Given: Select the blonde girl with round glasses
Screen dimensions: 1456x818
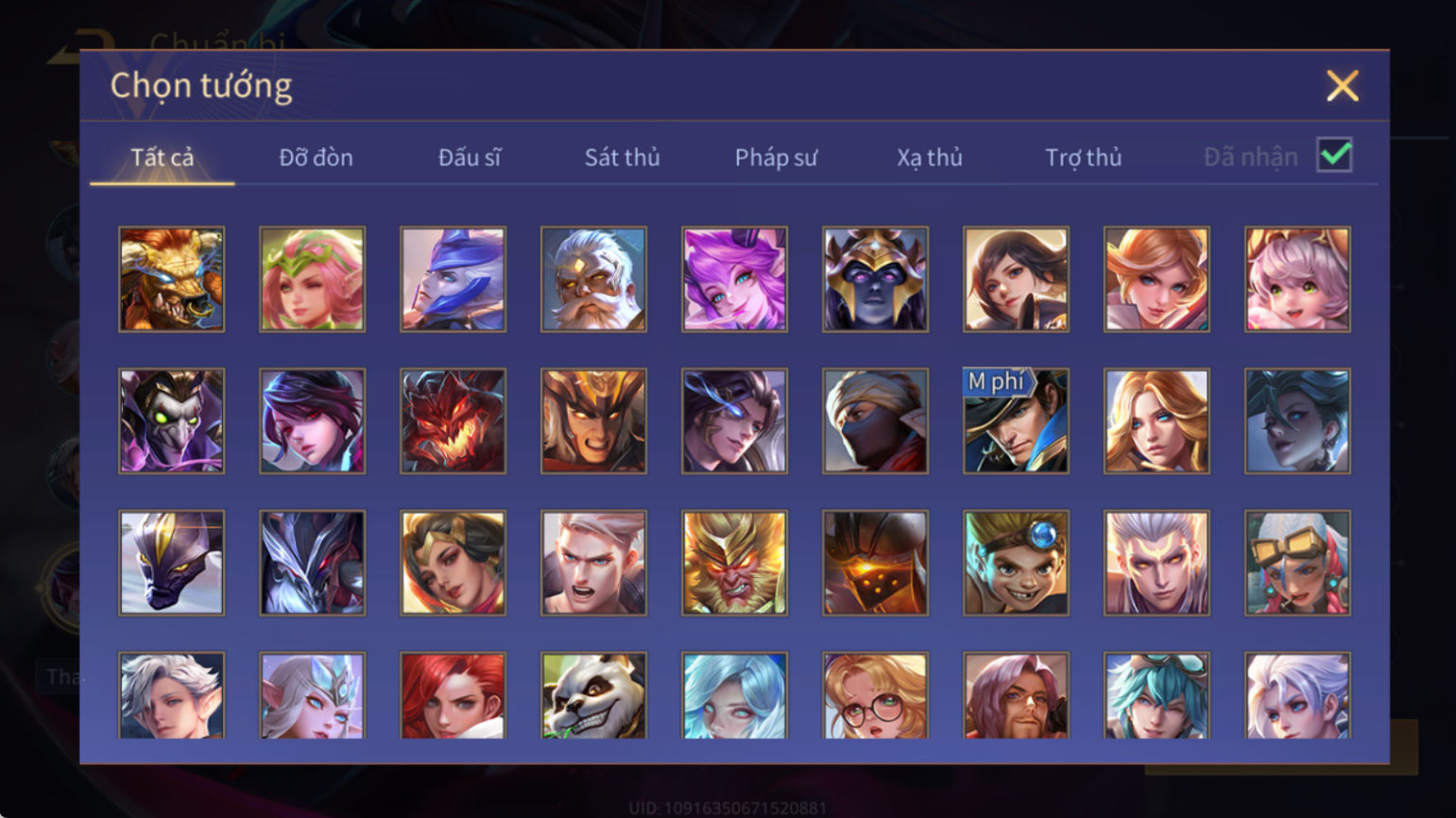Looking at the screenshot, I should pos(875,696).
